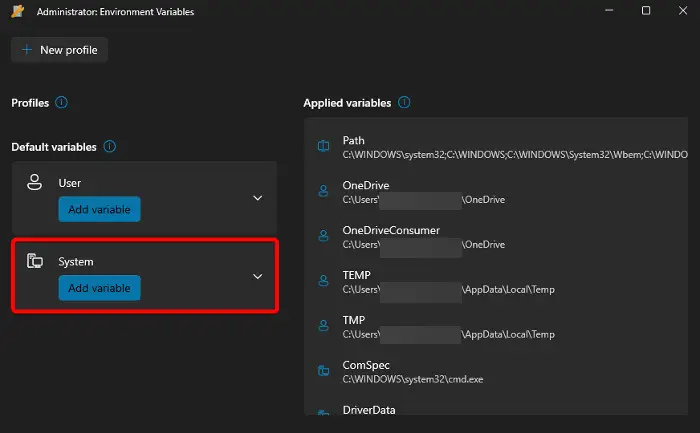Select the DriverData variable name
The height and width of the screenshot is (433, 700).
click(x=369, y=410)
